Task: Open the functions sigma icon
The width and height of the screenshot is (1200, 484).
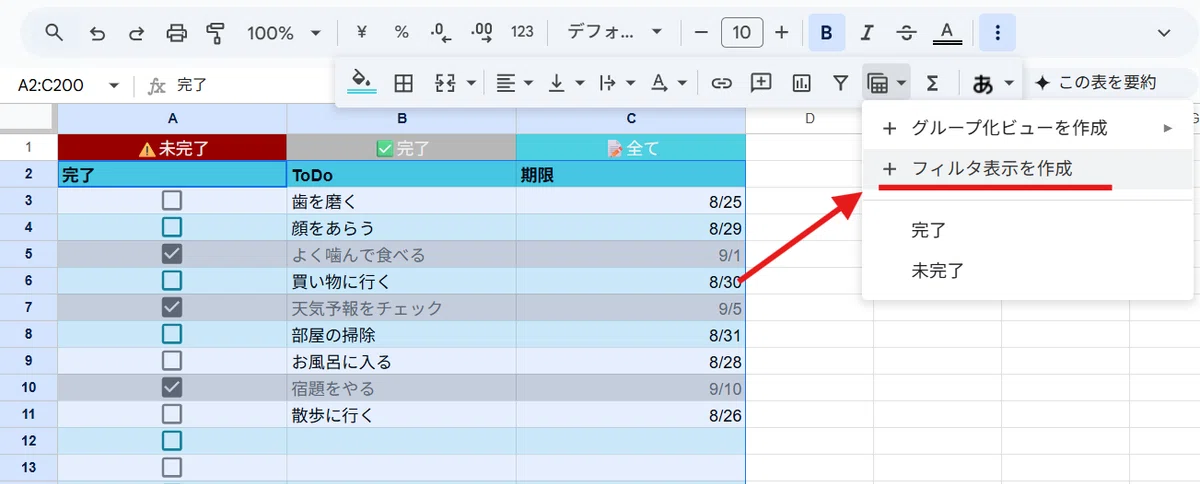Action: coord(931,83)
